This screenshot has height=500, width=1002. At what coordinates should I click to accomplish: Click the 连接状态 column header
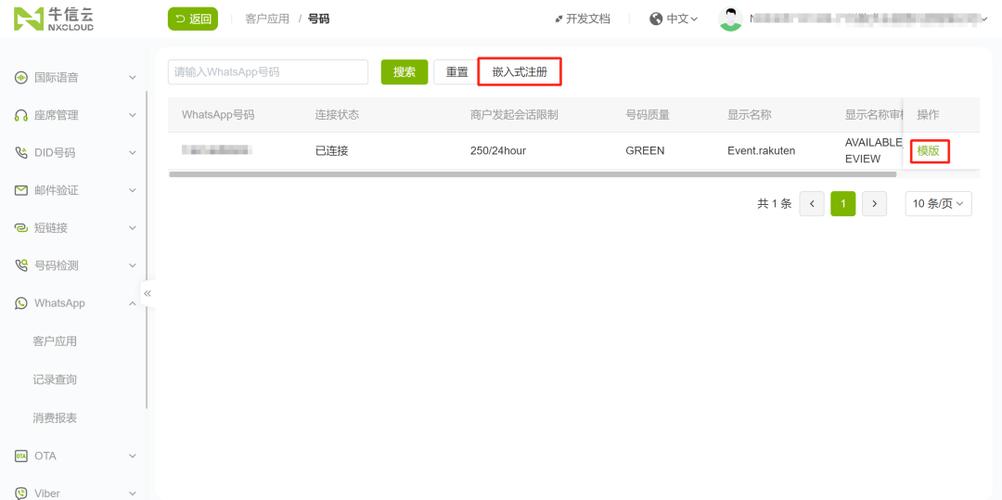(x=337, y=115)
